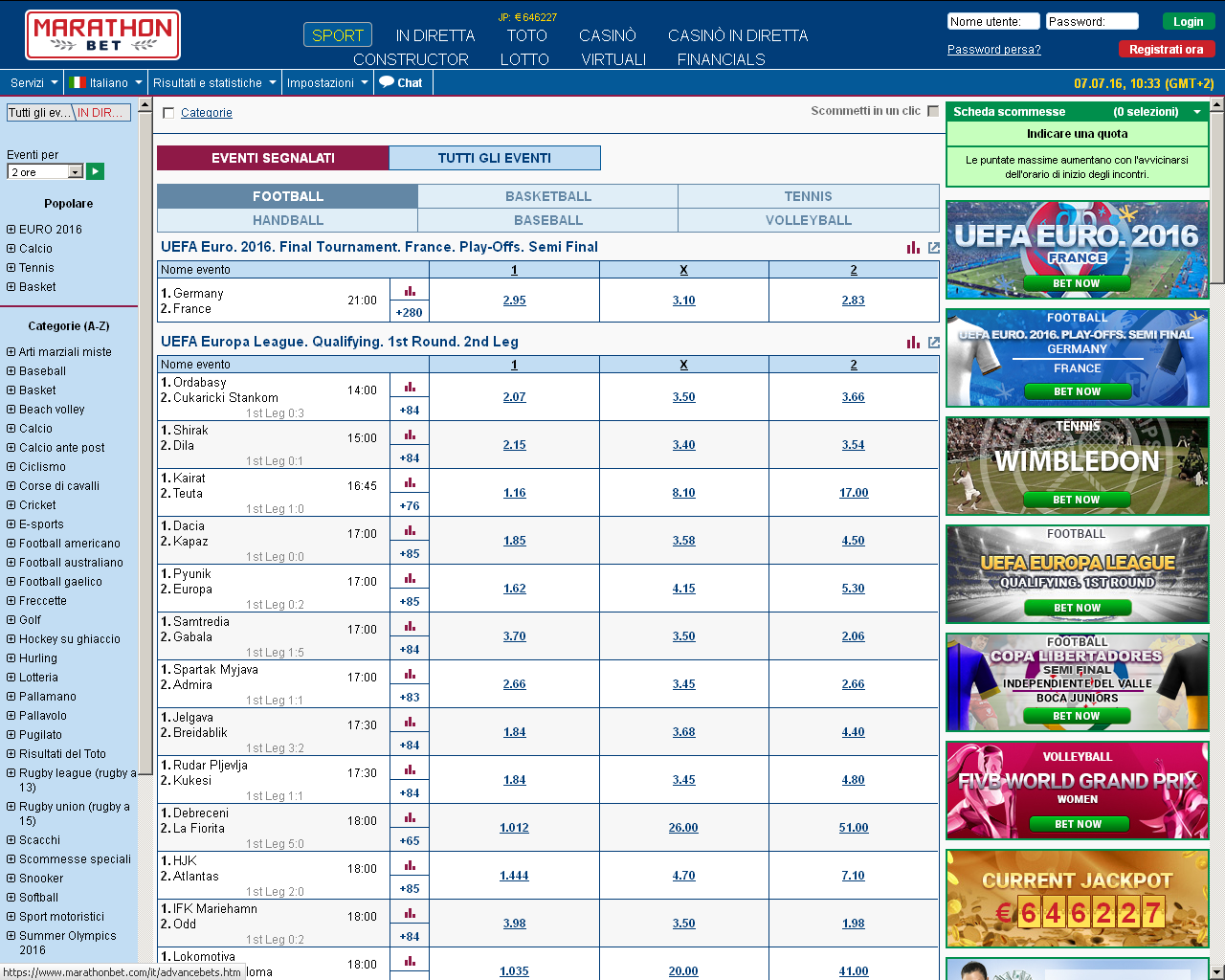The width and height of the screenshot is (1225, 980).
Task: Select away odds 51.00 for Debreceni match
Action: click(854, 828)
